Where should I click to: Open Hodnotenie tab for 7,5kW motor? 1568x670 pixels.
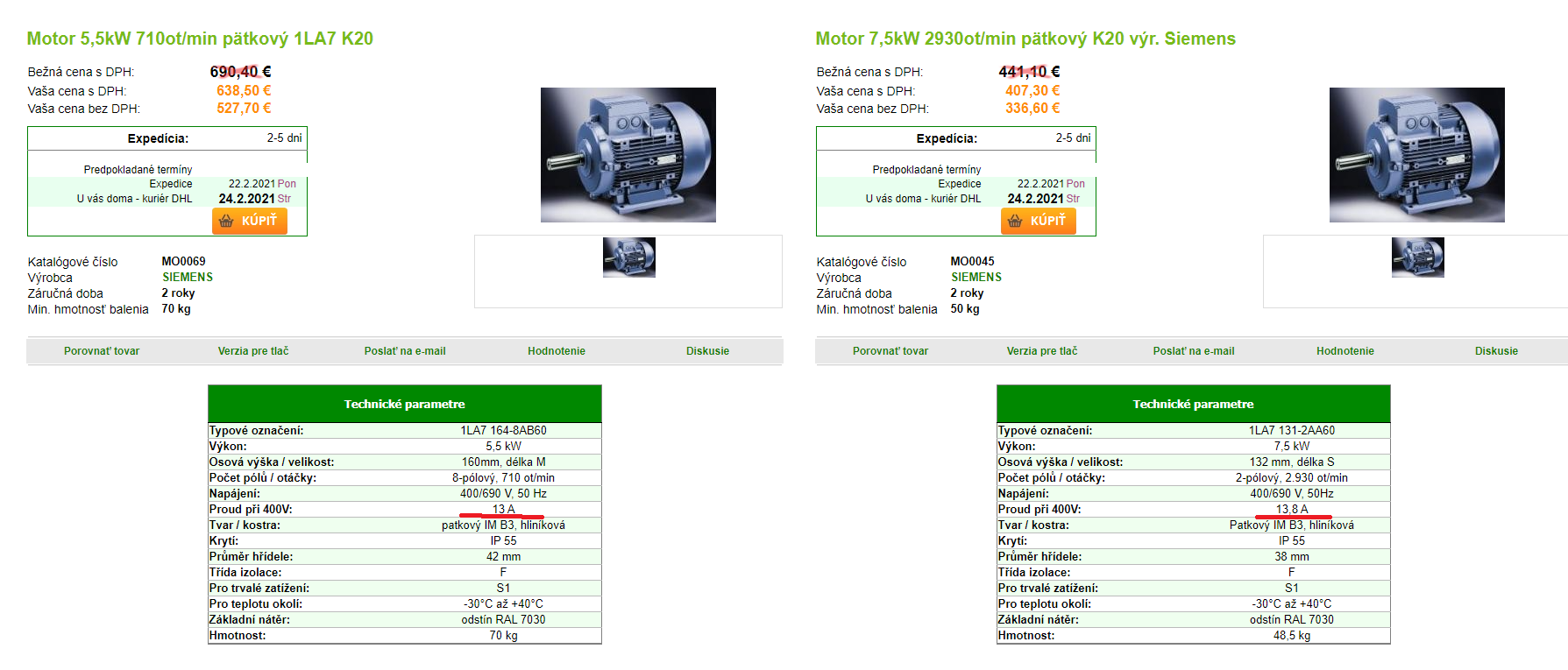1345,351
